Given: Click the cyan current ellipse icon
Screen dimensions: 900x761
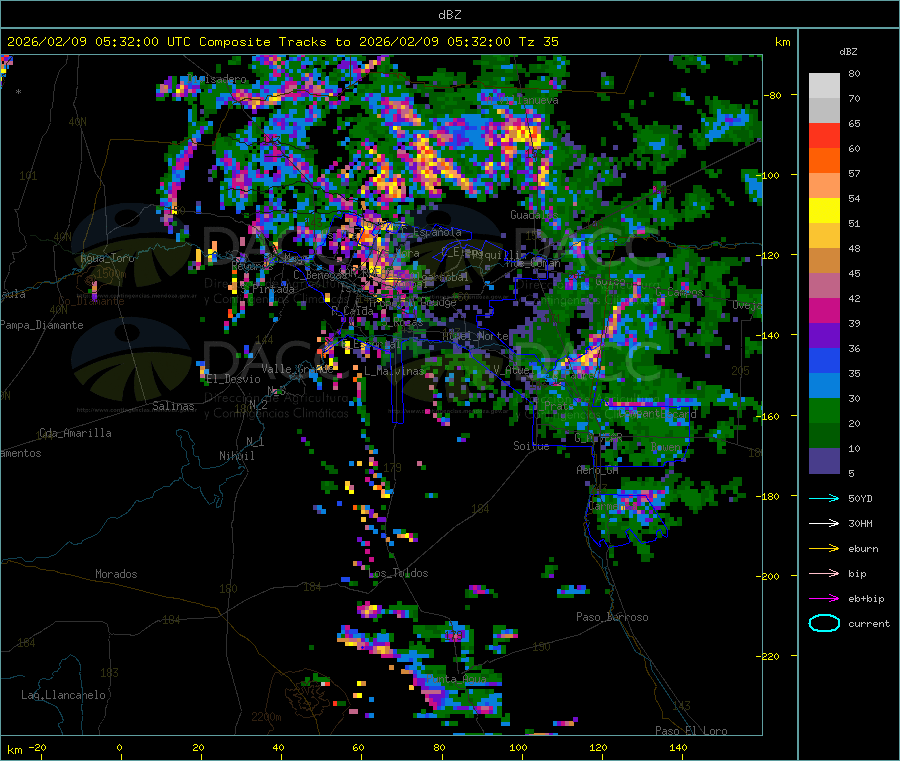Looking at the screenshot, I should pyautogui.click(x=824, y=623).
